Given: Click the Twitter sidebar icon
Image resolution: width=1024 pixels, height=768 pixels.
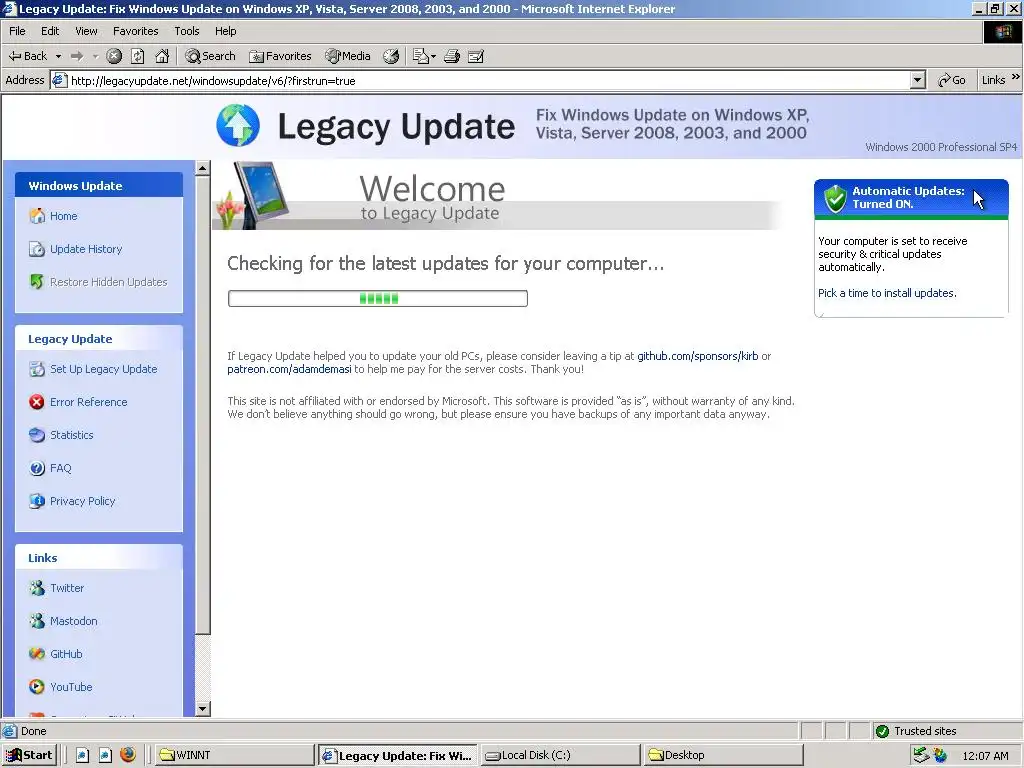Looking at the screenshot, I should [37, 588].
